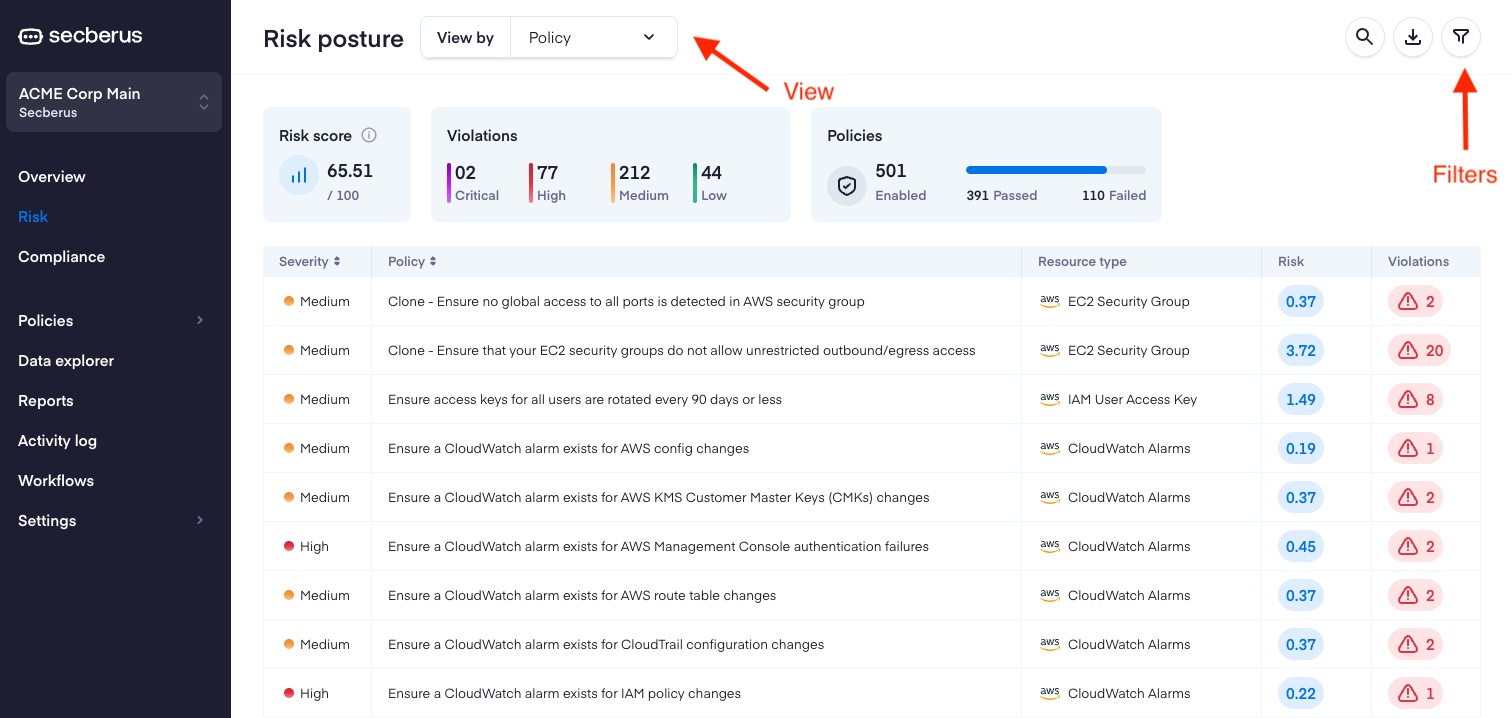Open policy 'Ensure access keys for all users are rotated'
The width and height of the screenshot is (1512, 718).
[x=585, y=399]
